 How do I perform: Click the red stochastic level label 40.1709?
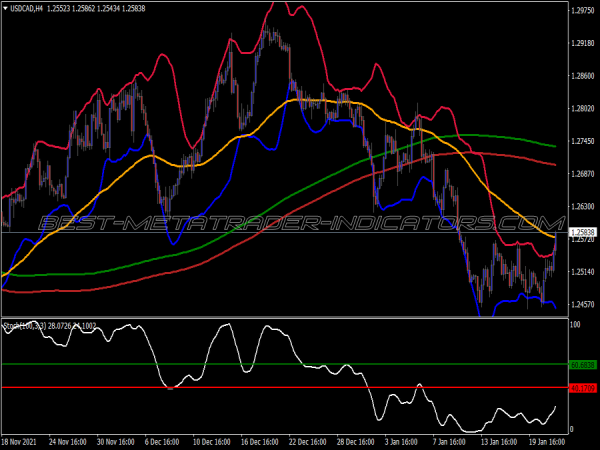pyautogui.click(x=583, y=388)
